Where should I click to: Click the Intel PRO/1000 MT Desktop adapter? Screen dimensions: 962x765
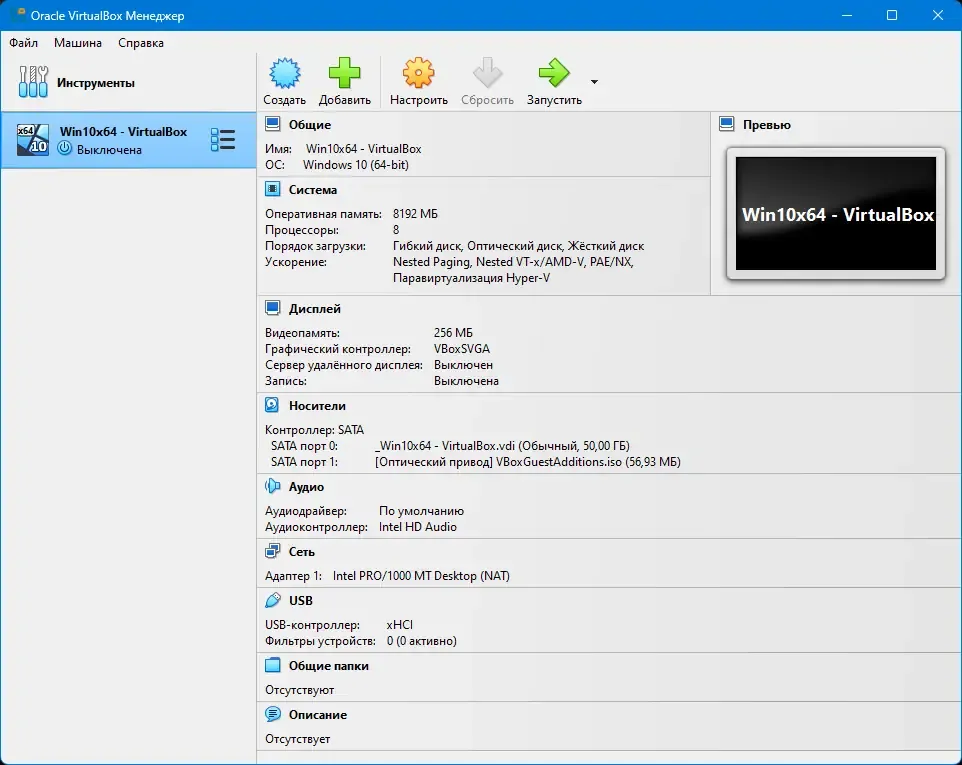pos(421,575)
